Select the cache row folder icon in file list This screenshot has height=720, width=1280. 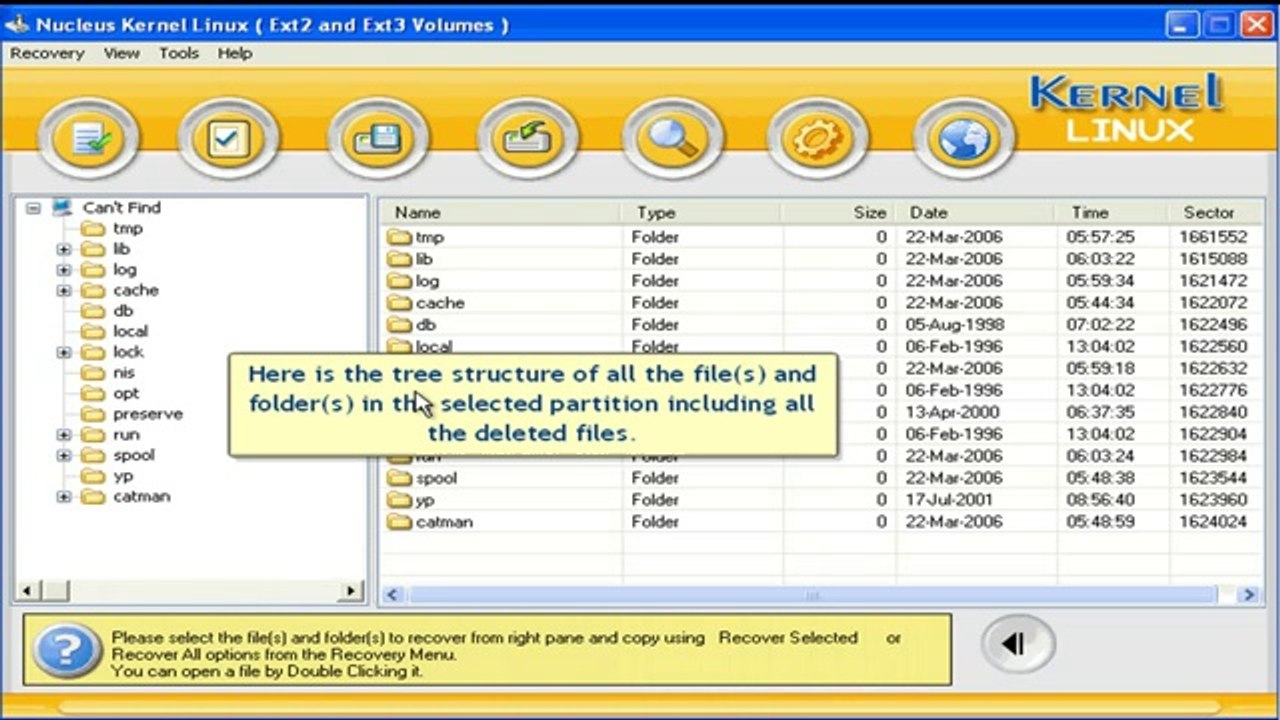400,303
